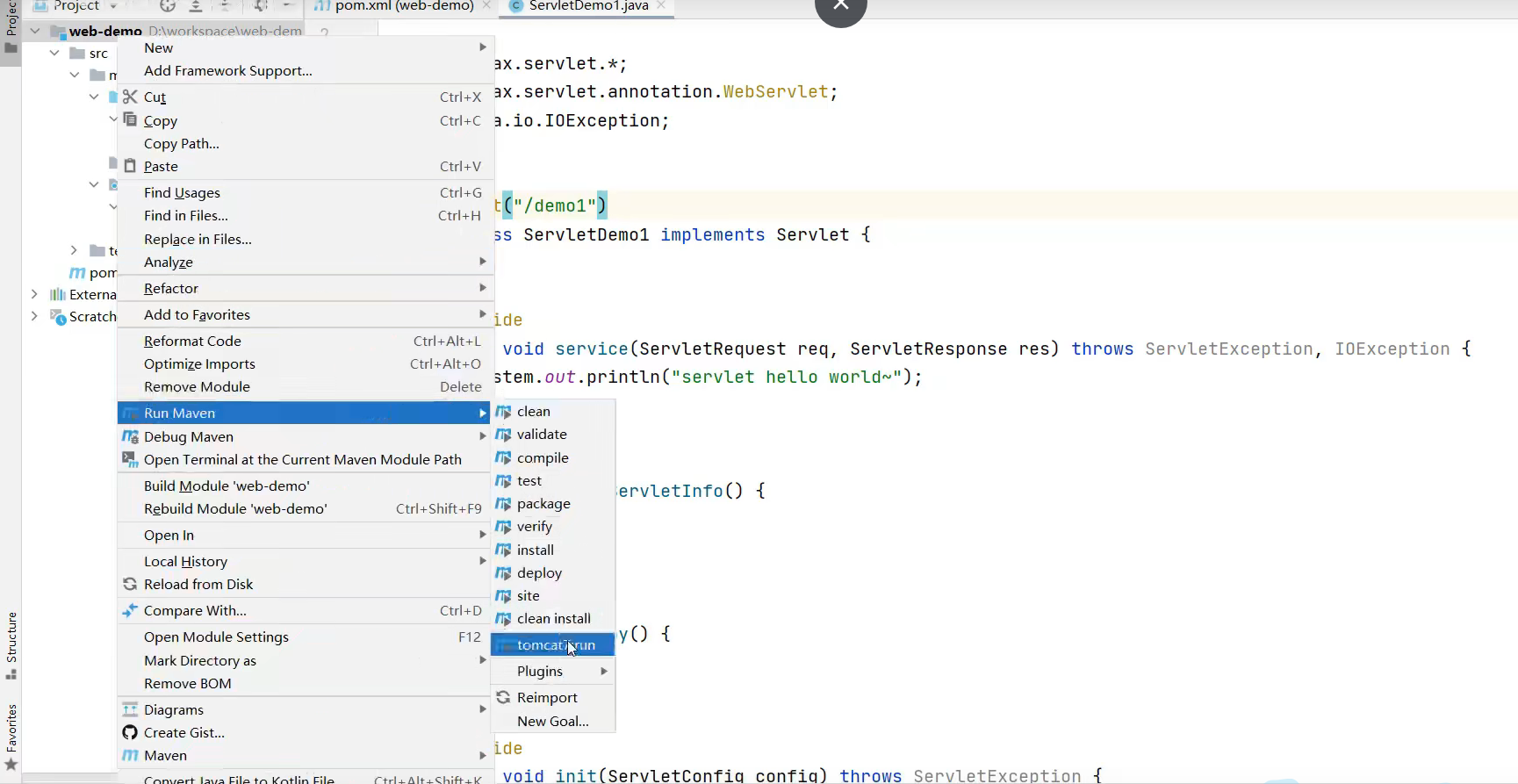Viewport: 1518px width, 784px height.
Task: Choose the verify Maven goal
Action: [552, 526]
